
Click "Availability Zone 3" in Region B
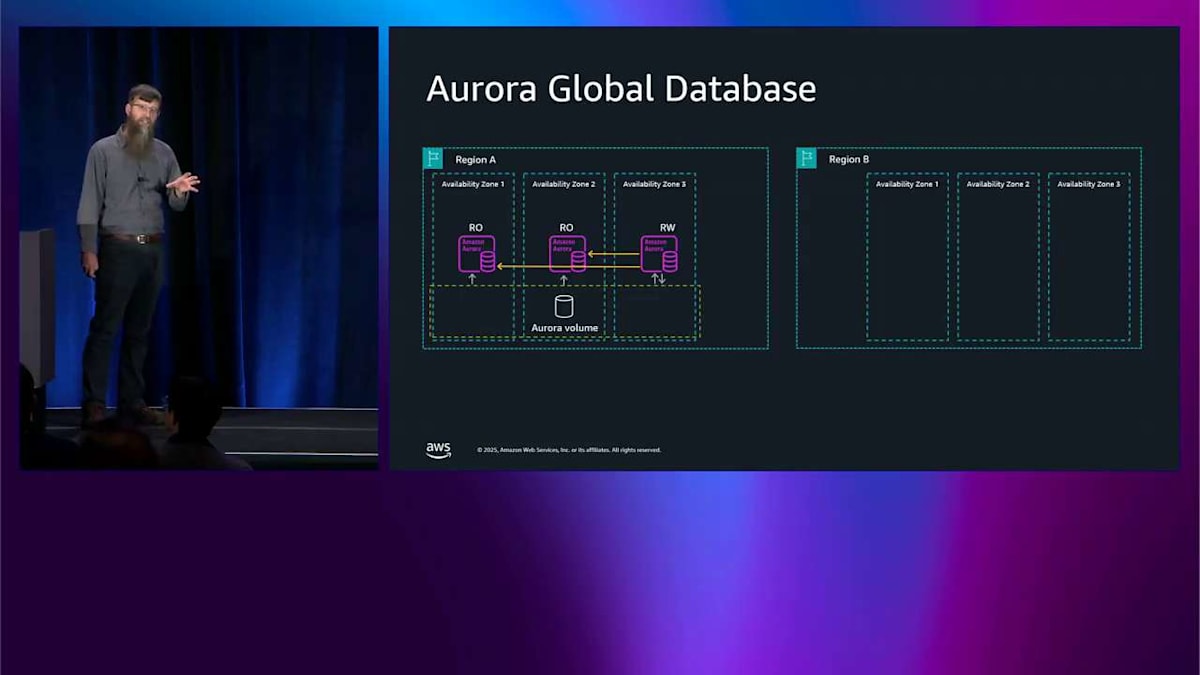coord(1089,184)
